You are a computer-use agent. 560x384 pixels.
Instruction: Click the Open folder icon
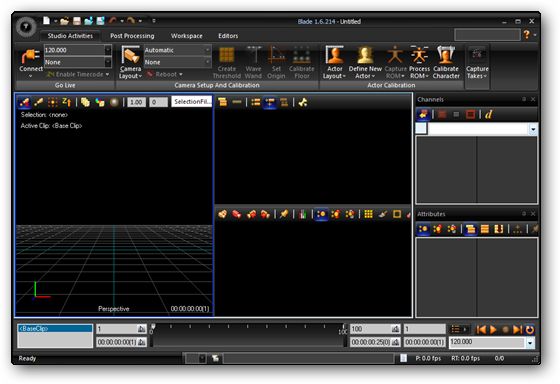click(x=64, y=21)
